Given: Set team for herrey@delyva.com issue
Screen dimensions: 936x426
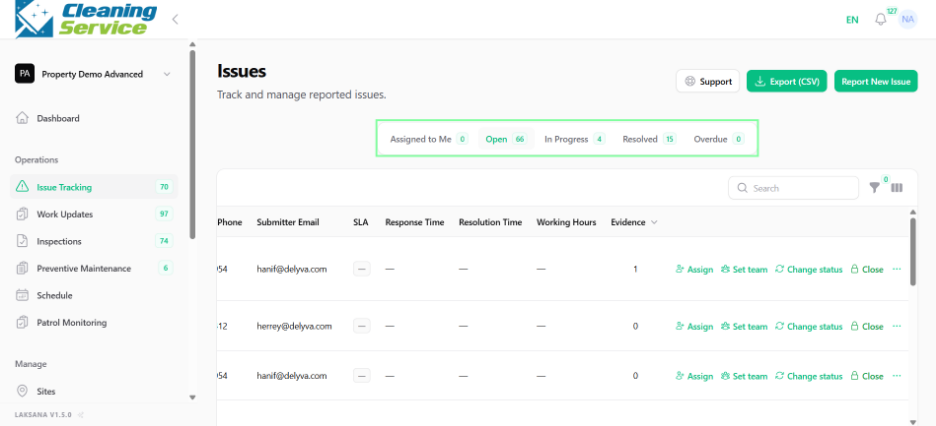Looking at the screenshot, I should 744,326.
